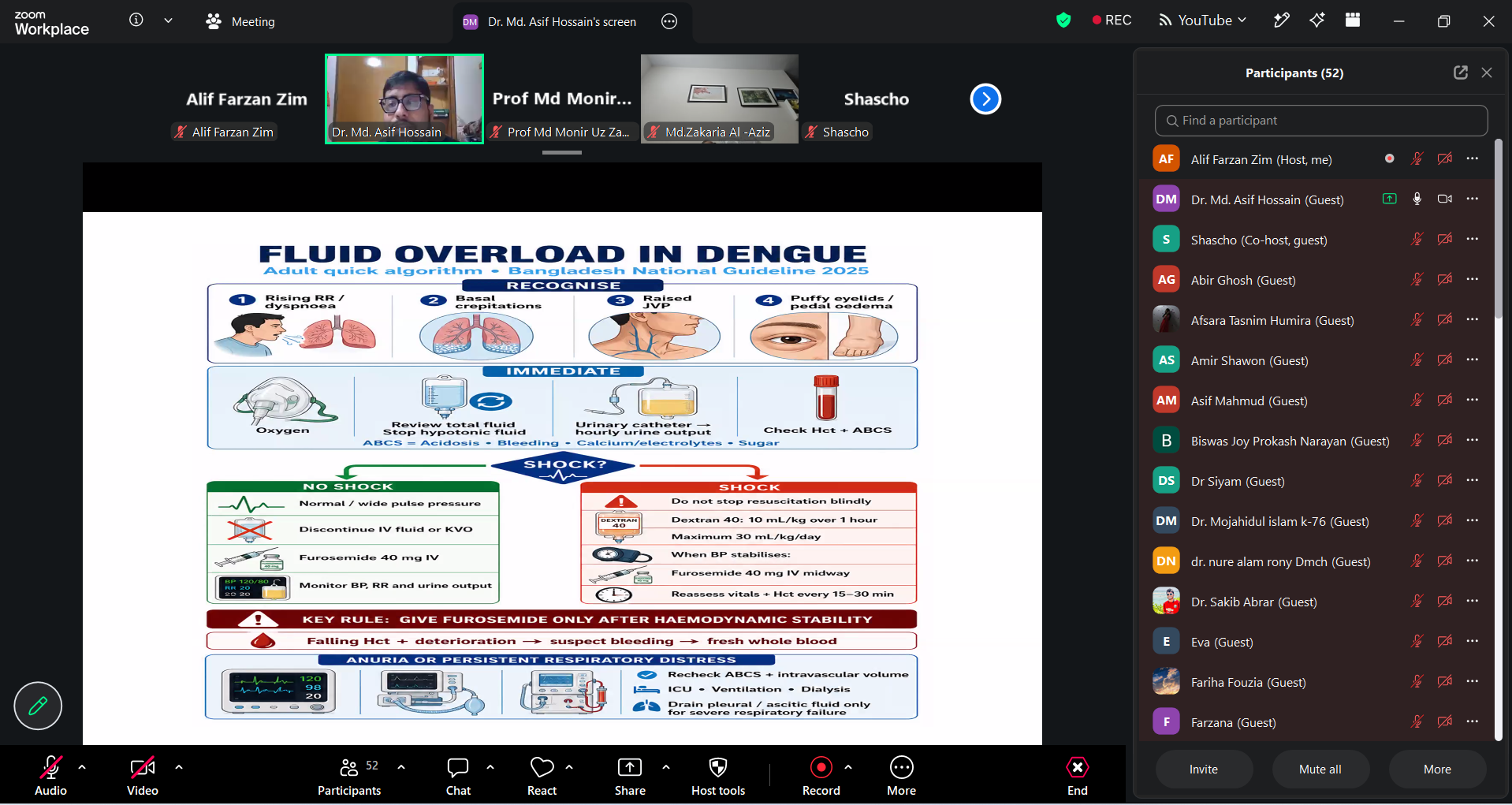
Task: Expand participants options caret
Action: point(401,766)
